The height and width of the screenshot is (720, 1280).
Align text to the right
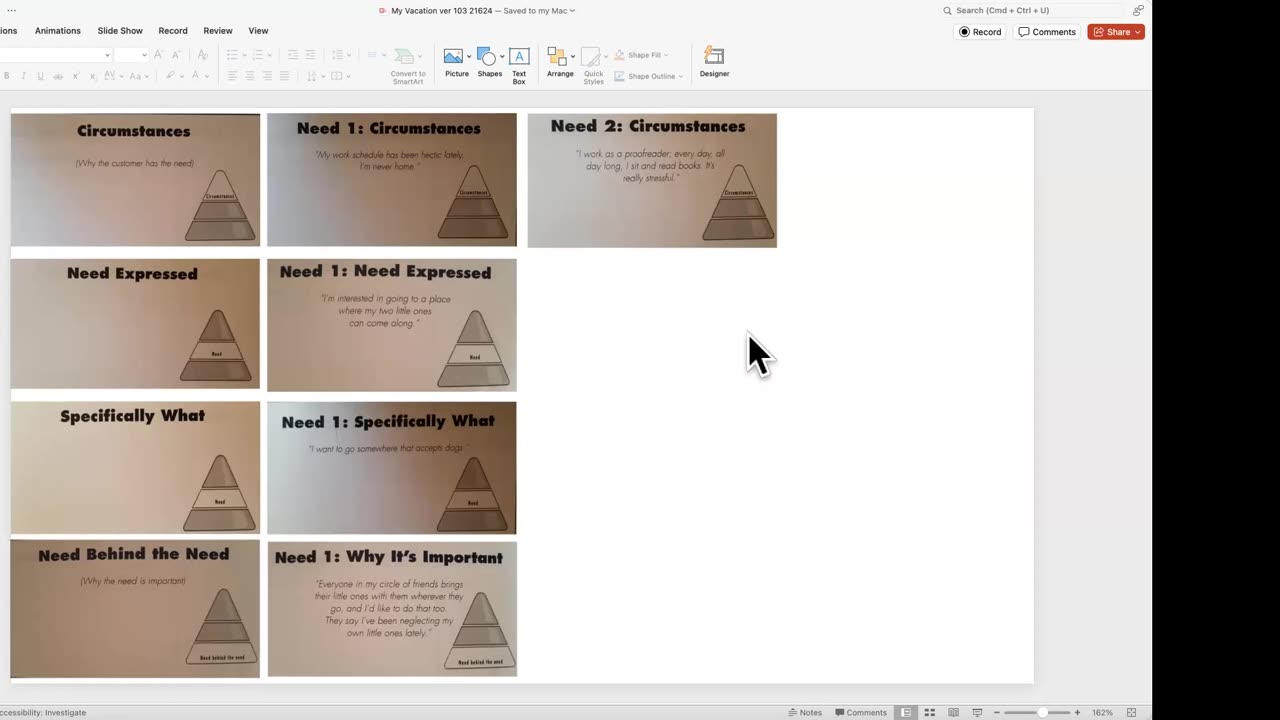pos(266,76)
